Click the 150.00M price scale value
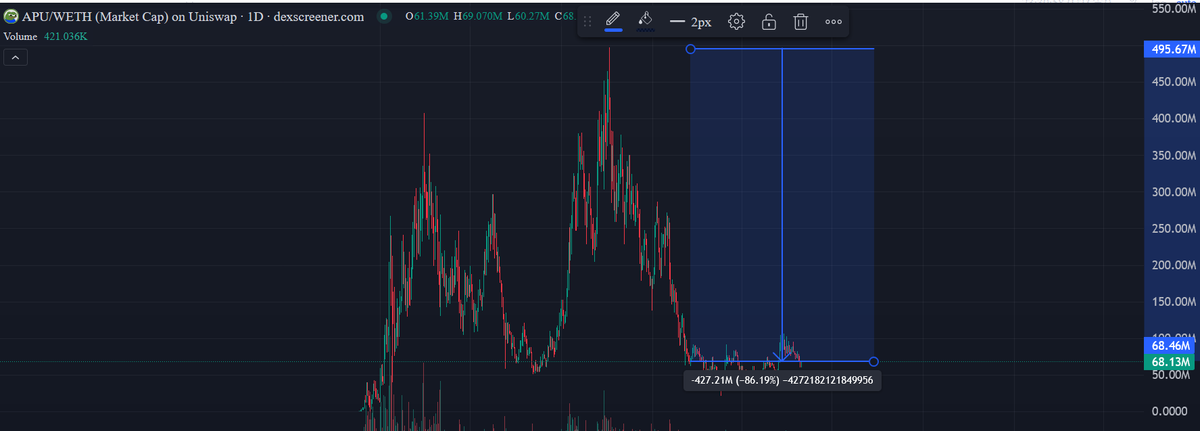The image size is (1200, 431). click(x=1174, y=302)
